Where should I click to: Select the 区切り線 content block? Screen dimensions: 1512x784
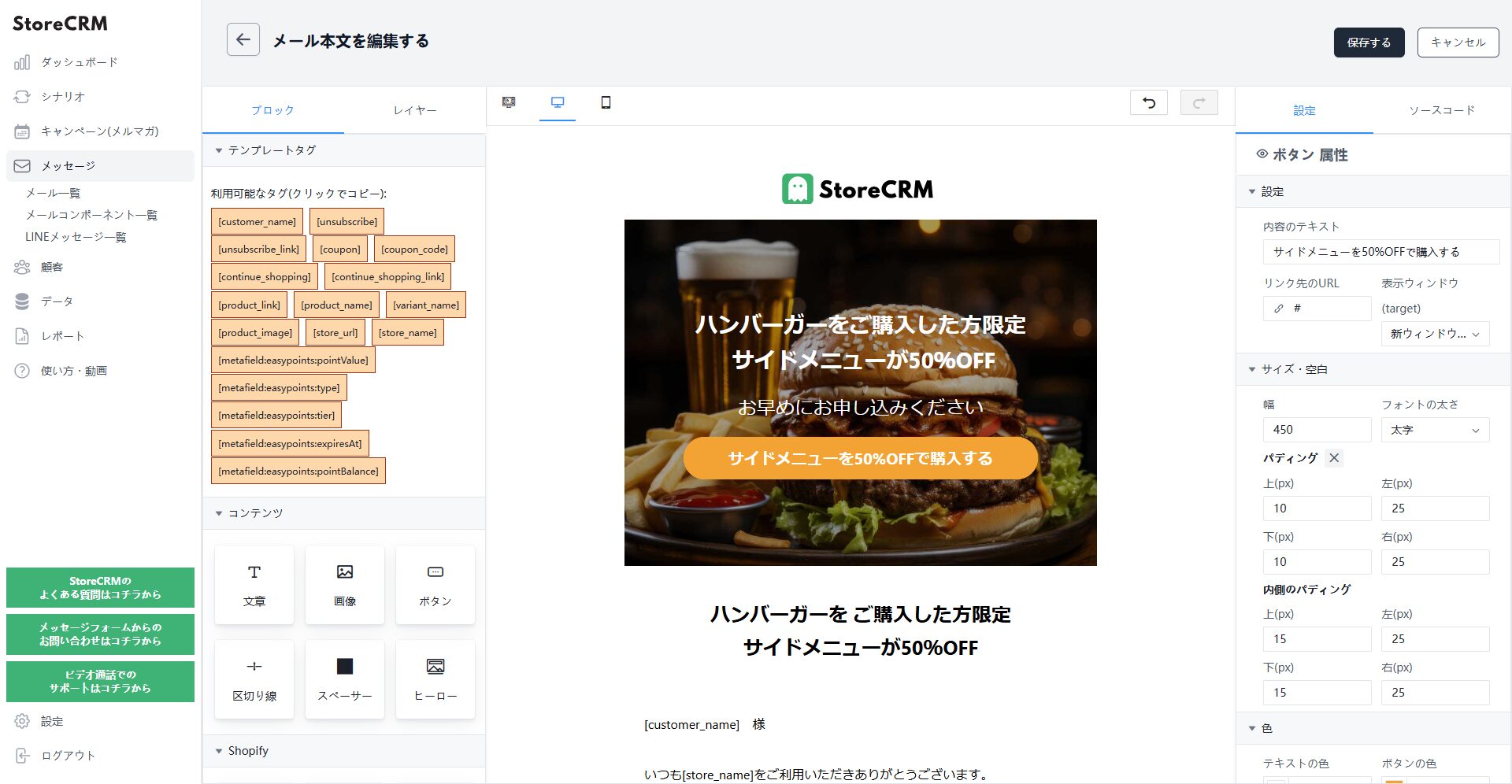[x=254, y=679]
